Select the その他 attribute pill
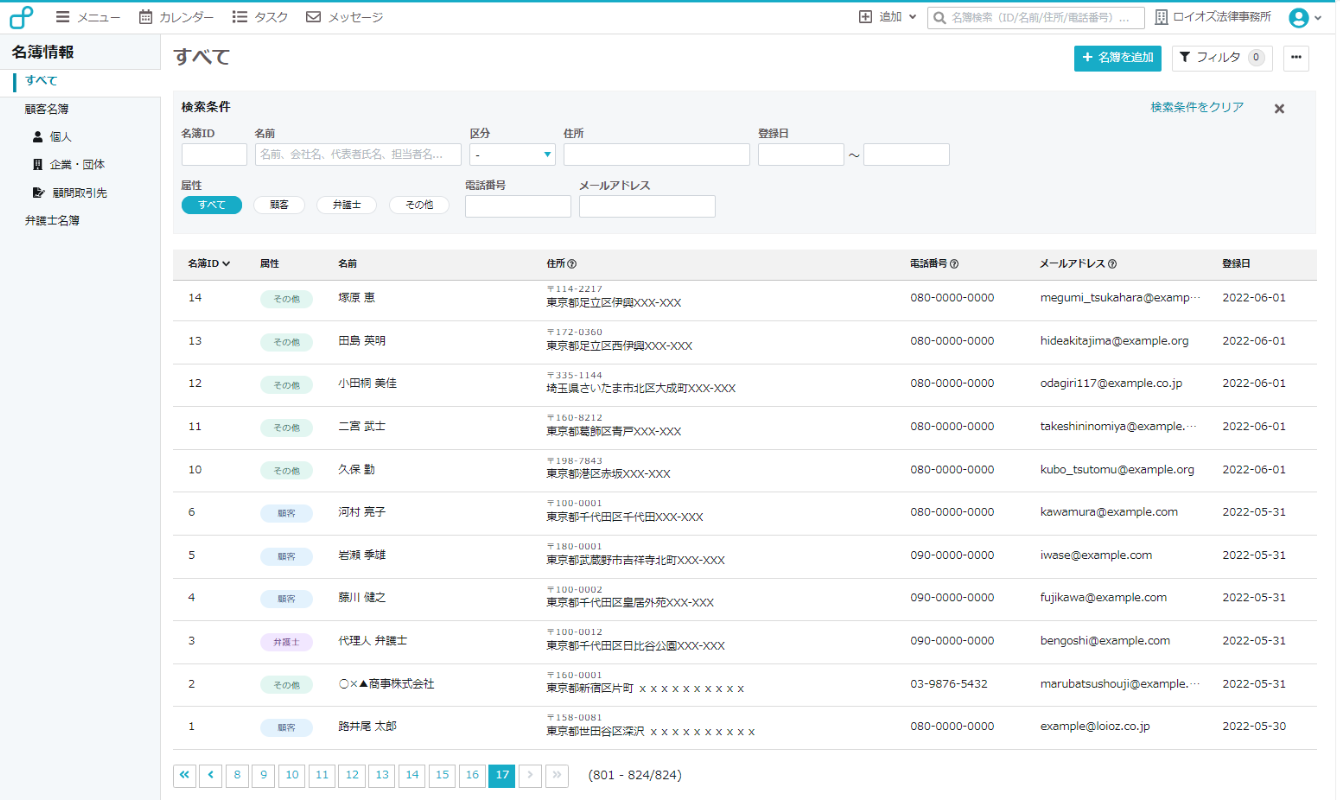 pyautogui.click(x=419, y=205)
